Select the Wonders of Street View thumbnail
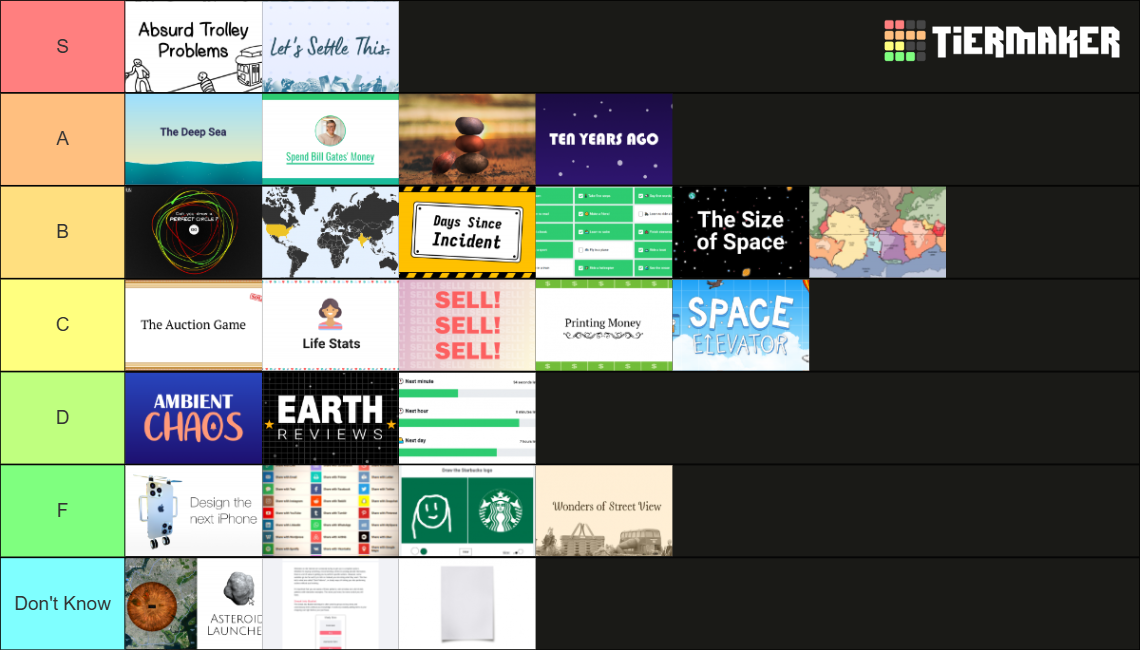Screen dimensions: 1140x650 pyautogui.click(x=604, y=511)
